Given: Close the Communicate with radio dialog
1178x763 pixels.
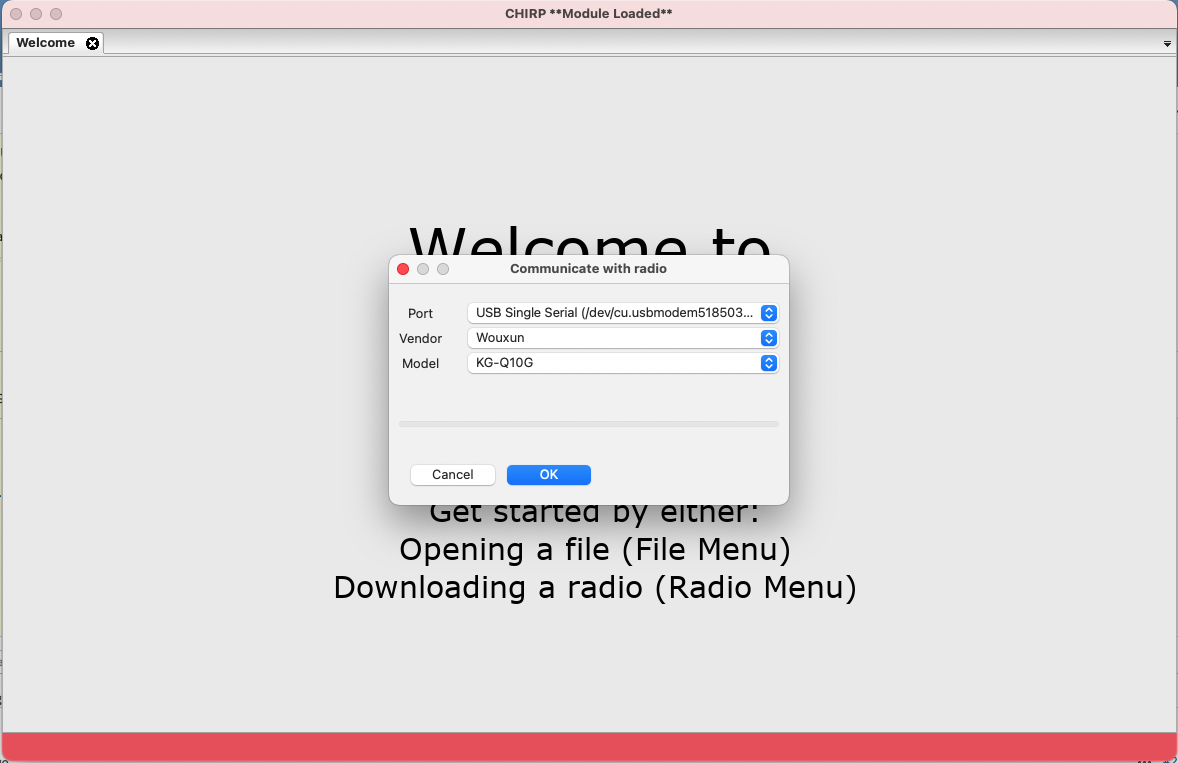Looking at the screenshot, I should (403, 269).
